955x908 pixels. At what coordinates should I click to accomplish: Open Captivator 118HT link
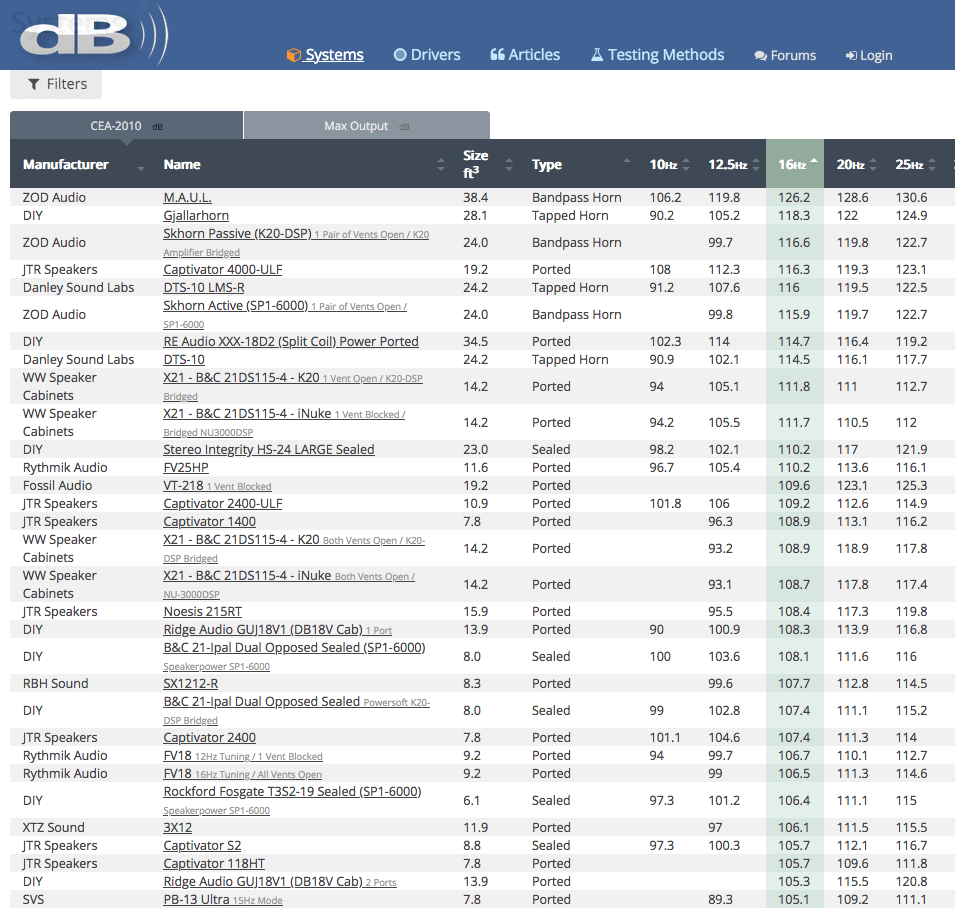tap(214, 864)
